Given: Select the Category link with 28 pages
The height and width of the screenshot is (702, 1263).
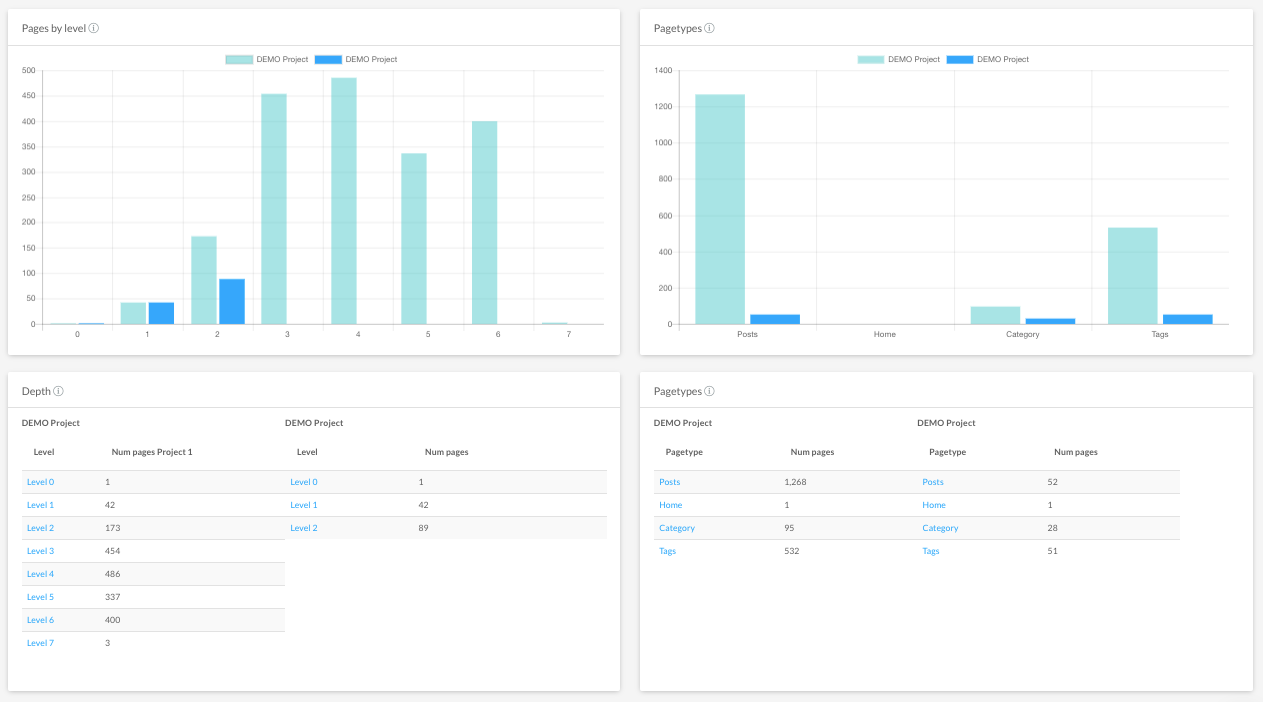Looking at the screenshot, I should click(940, 528).
